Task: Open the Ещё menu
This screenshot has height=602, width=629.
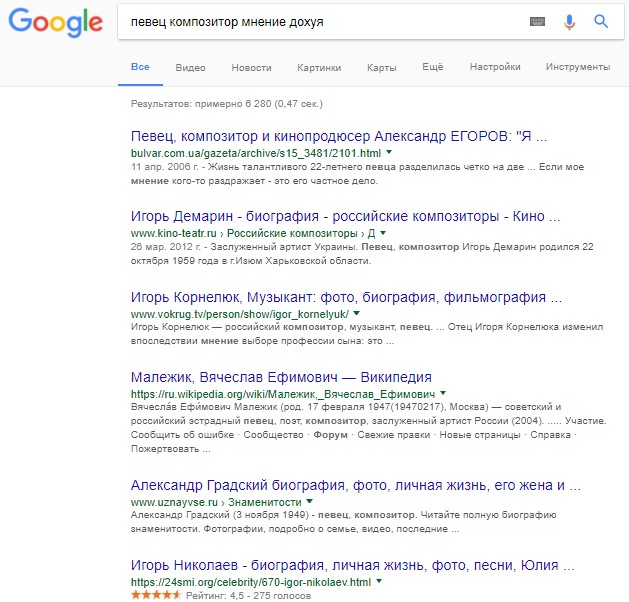Action: 432,67
